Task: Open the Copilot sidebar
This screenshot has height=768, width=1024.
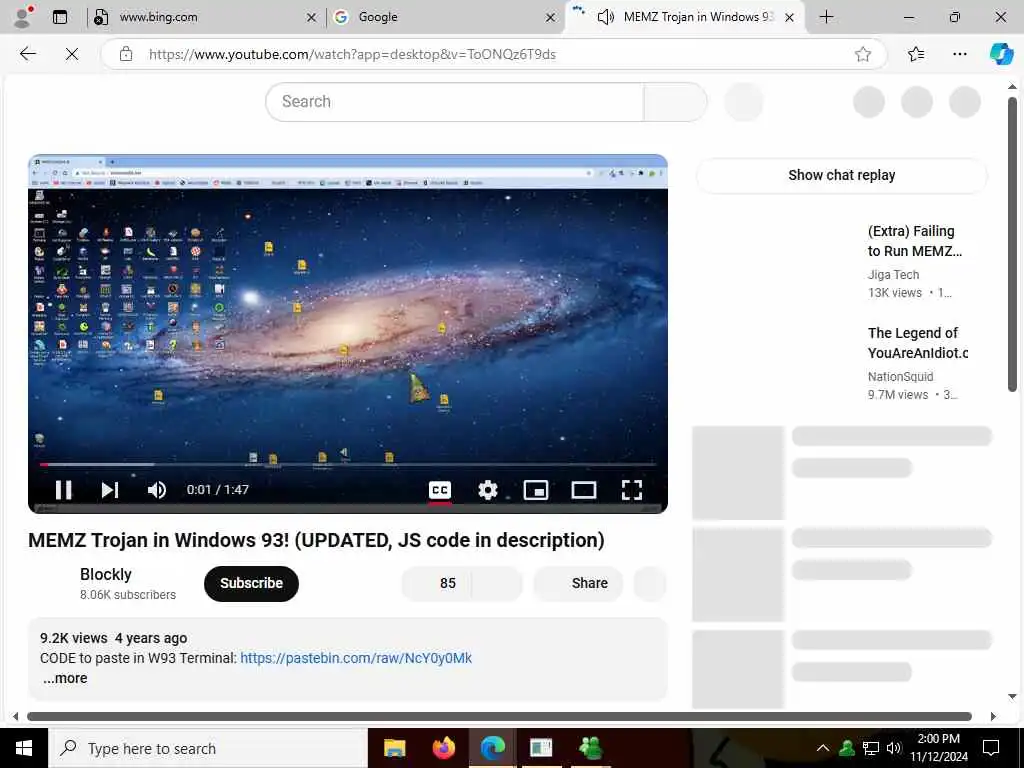Action: pos(1000,54)
